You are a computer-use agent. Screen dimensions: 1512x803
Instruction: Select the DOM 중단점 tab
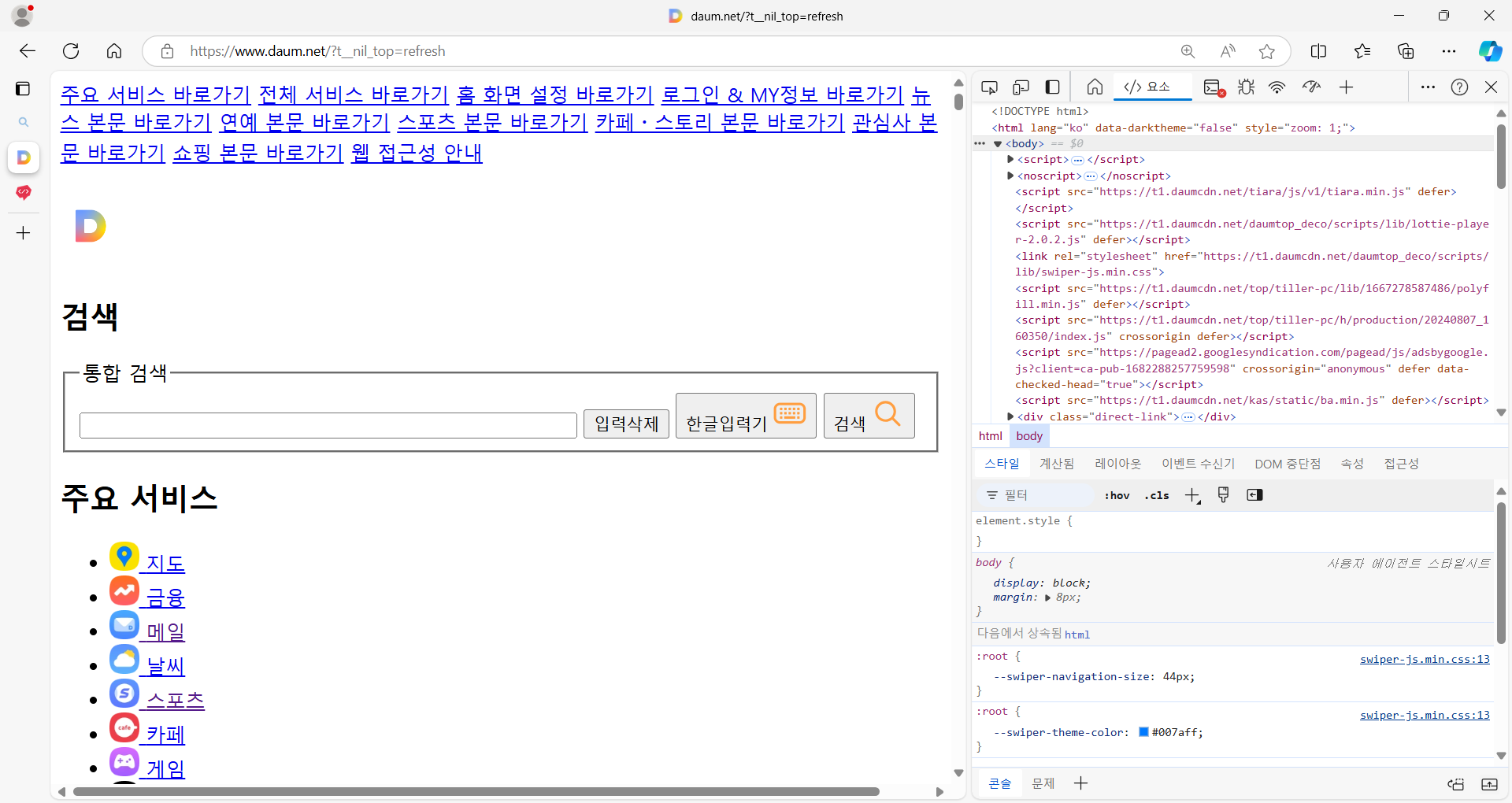tap(1288, 464)
